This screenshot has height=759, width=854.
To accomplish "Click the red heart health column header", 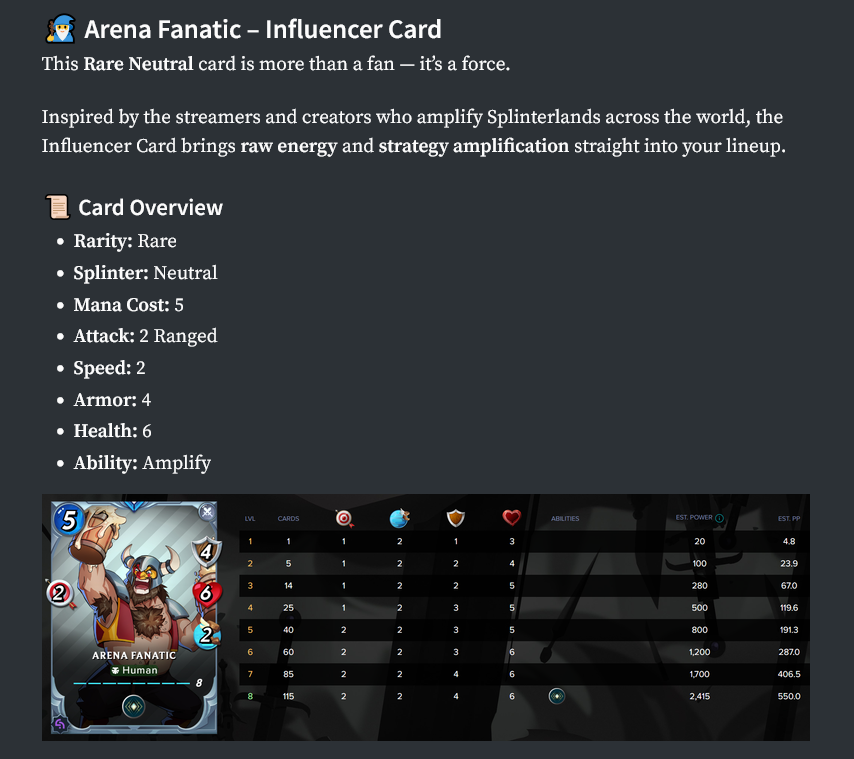I will coord(511,518).
